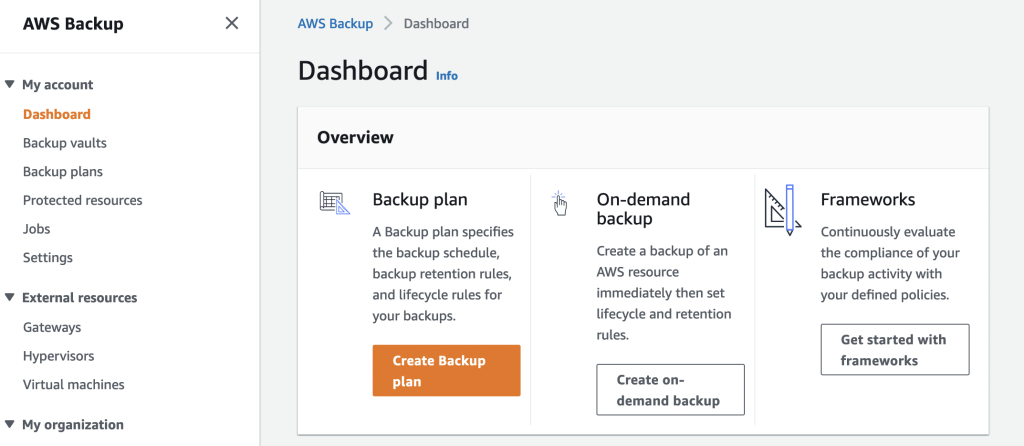
Task: Click the Overview panel header
Action: click(x=643, y=138)
